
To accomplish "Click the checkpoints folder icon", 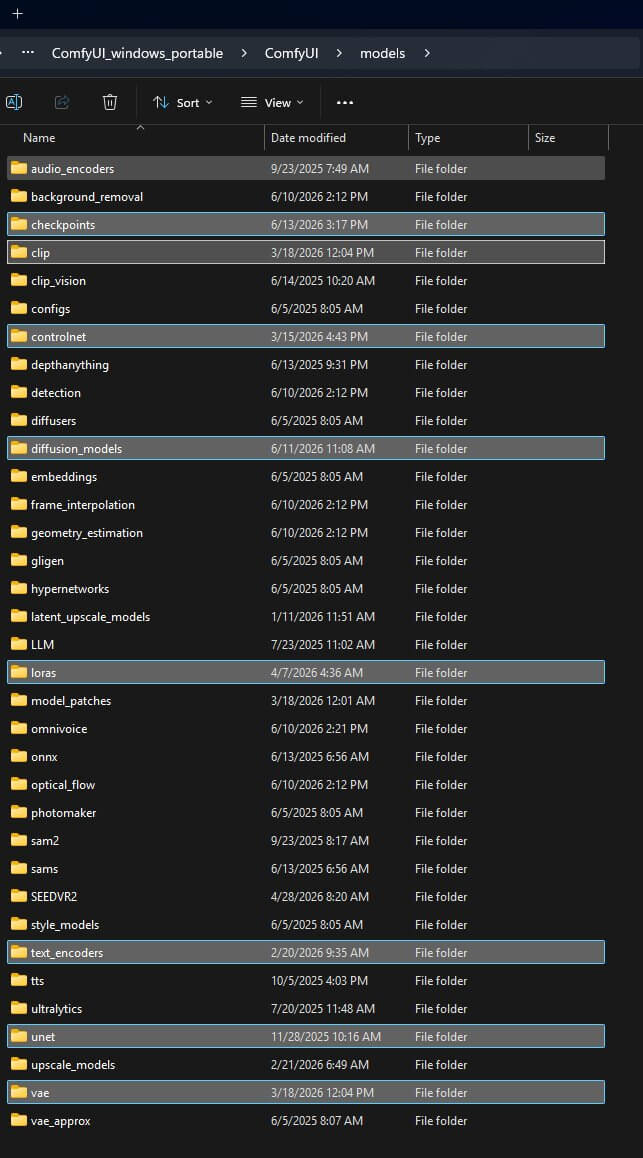I will (19, 225).
